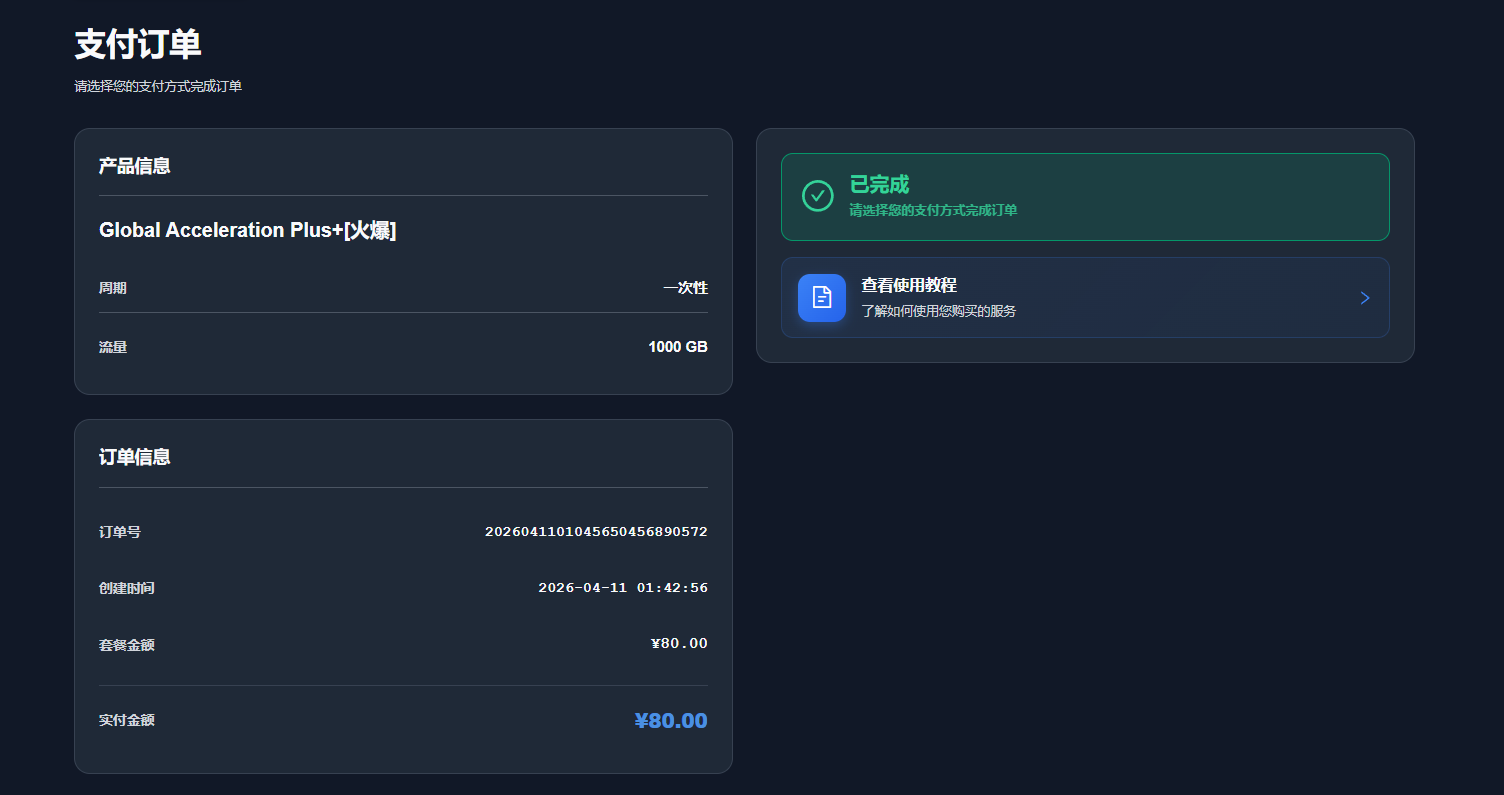Click the green completed checkmark icon
Screen dimensions: 1504x795
point(817,196)
